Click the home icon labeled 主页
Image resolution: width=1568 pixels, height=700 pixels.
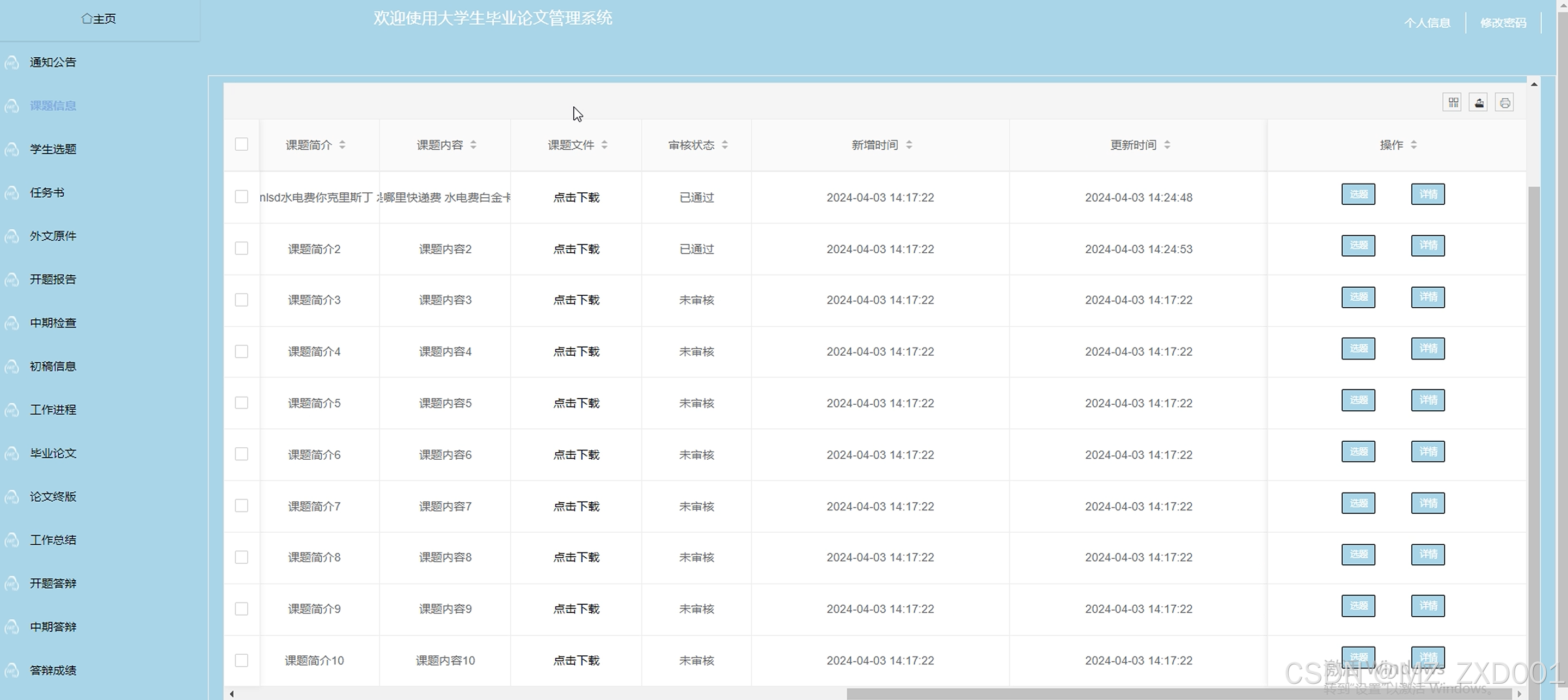point(87,19)
